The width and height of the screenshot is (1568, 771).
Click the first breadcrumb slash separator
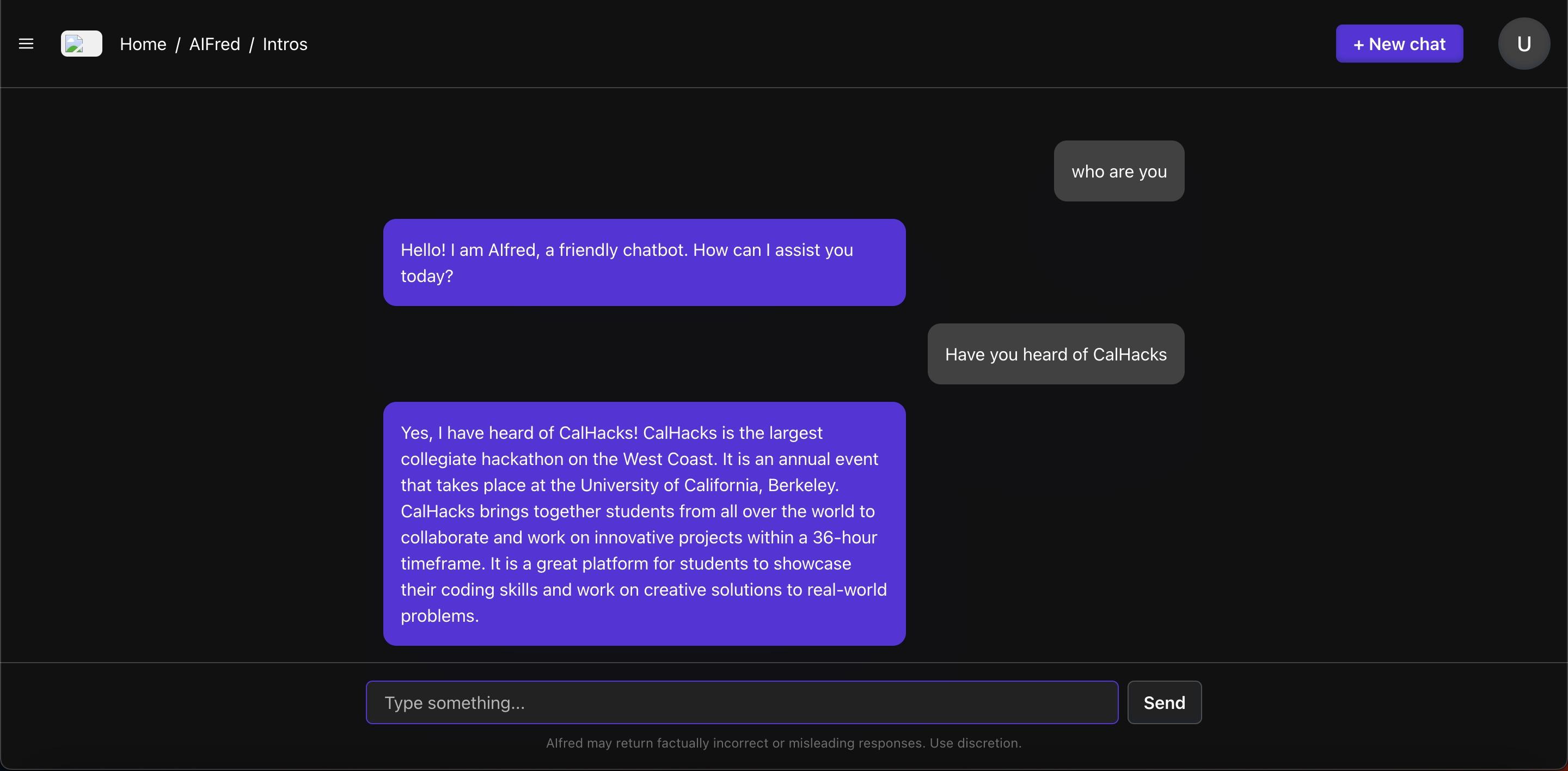pyautogui.click(x=177, y=45)
